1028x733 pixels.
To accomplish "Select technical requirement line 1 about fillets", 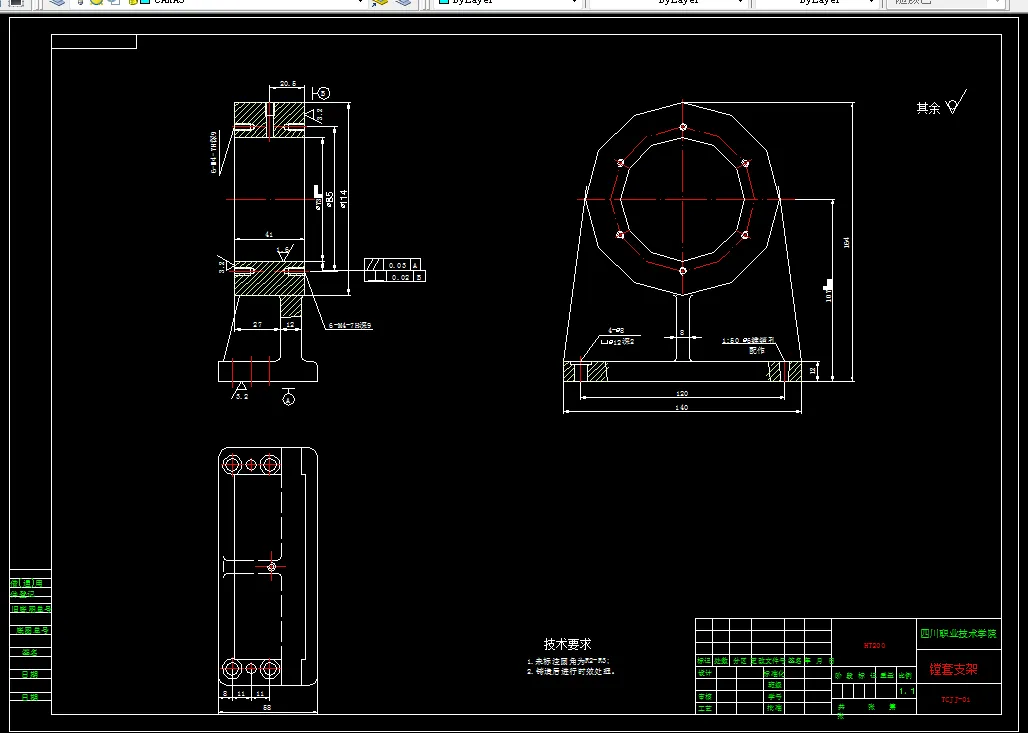I will click(569, 662).
